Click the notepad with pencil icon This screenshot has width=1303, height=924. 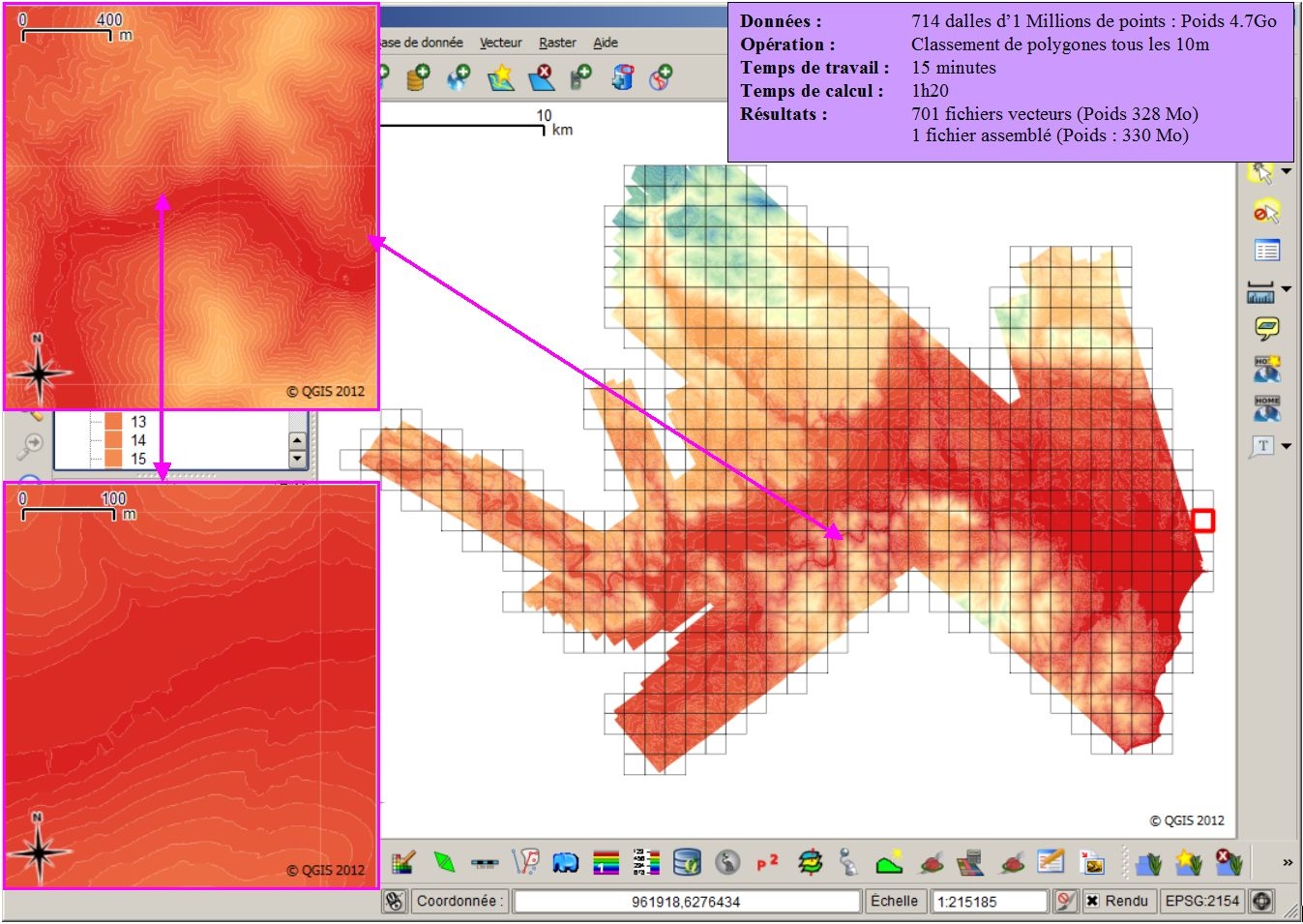coord(1051,860)
